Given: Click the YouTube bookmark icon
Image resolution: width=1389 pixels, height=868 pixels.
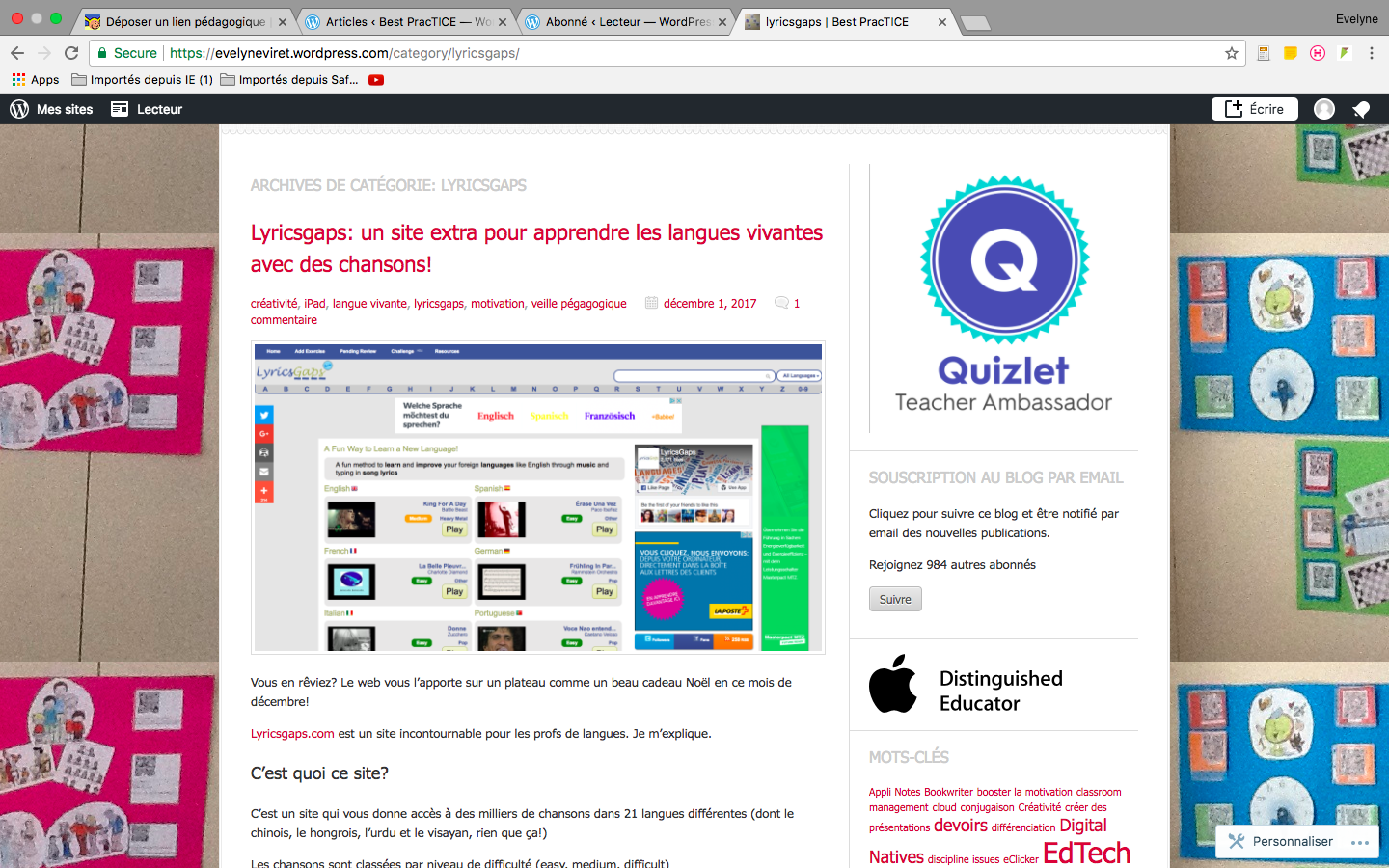Looking at the screenshot, I should [x=376, y=80].
